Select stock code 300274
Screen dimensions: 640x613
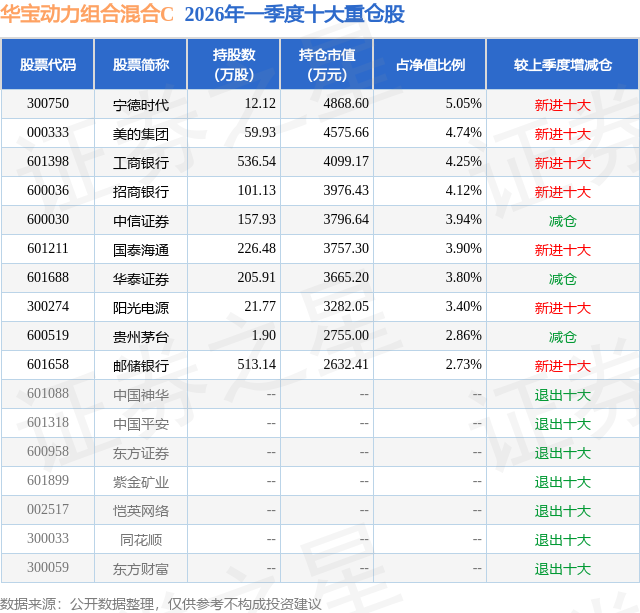[x=48, y=306]
